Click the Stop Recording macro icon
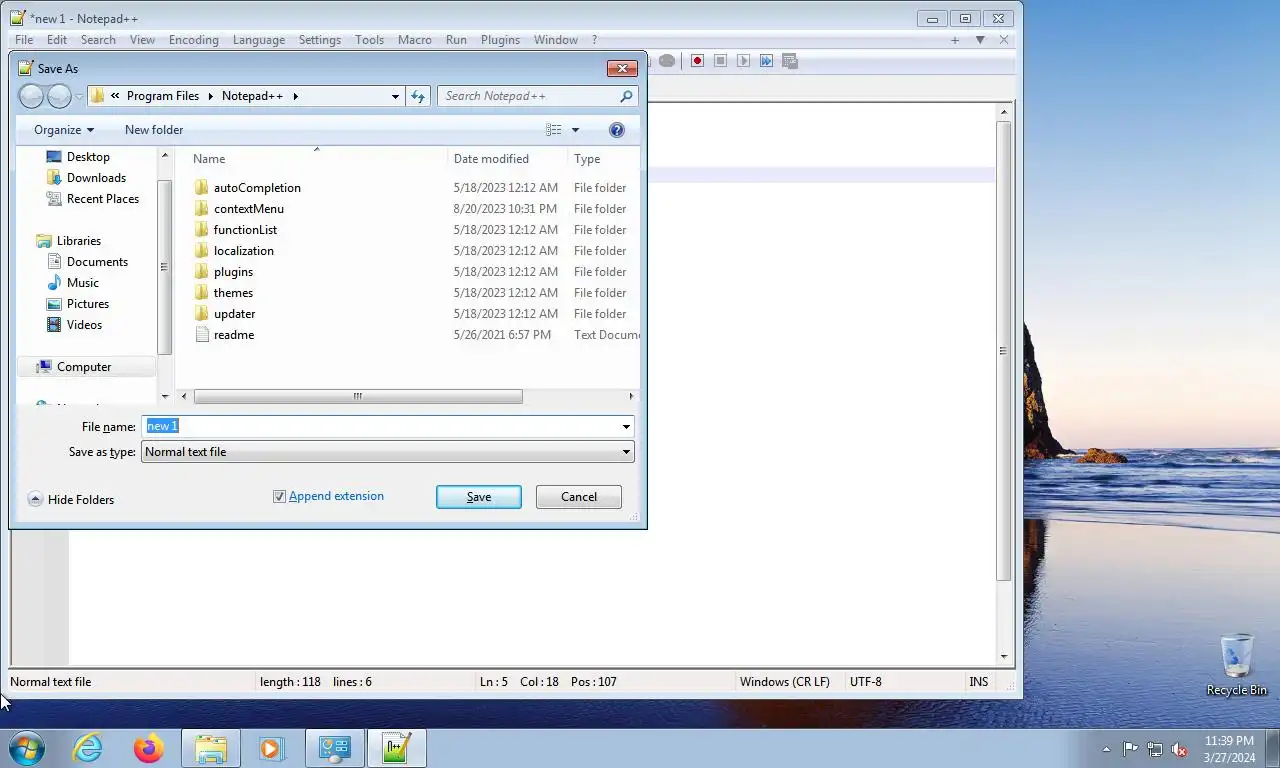The image size is (1280, 768). [x=720, y=61]
